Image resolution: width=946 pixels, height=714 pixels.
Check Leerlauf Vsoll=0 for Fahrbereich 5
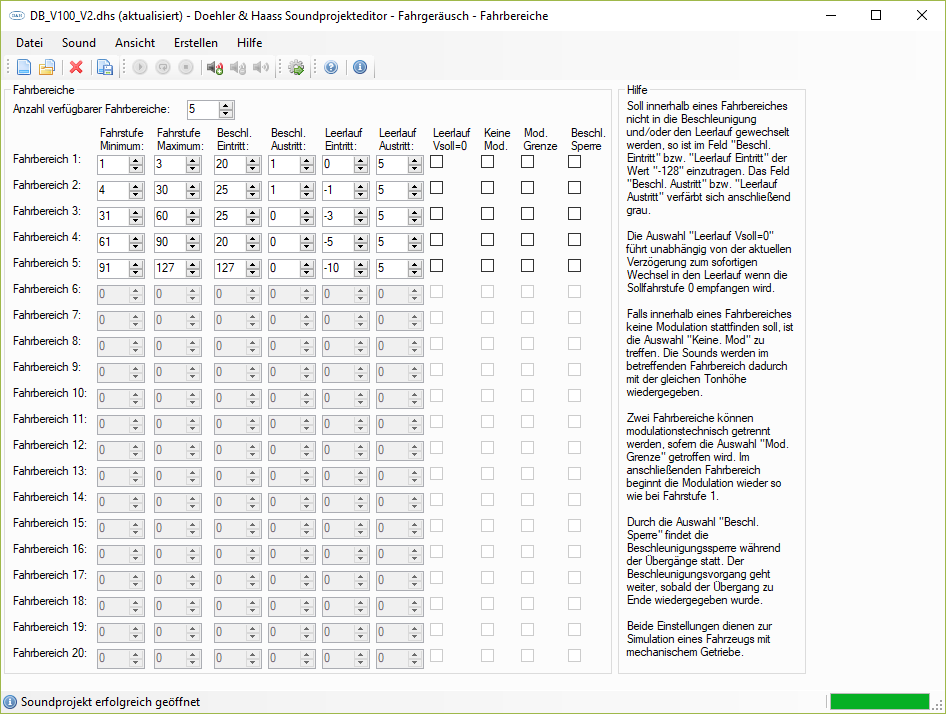[437, 266]
